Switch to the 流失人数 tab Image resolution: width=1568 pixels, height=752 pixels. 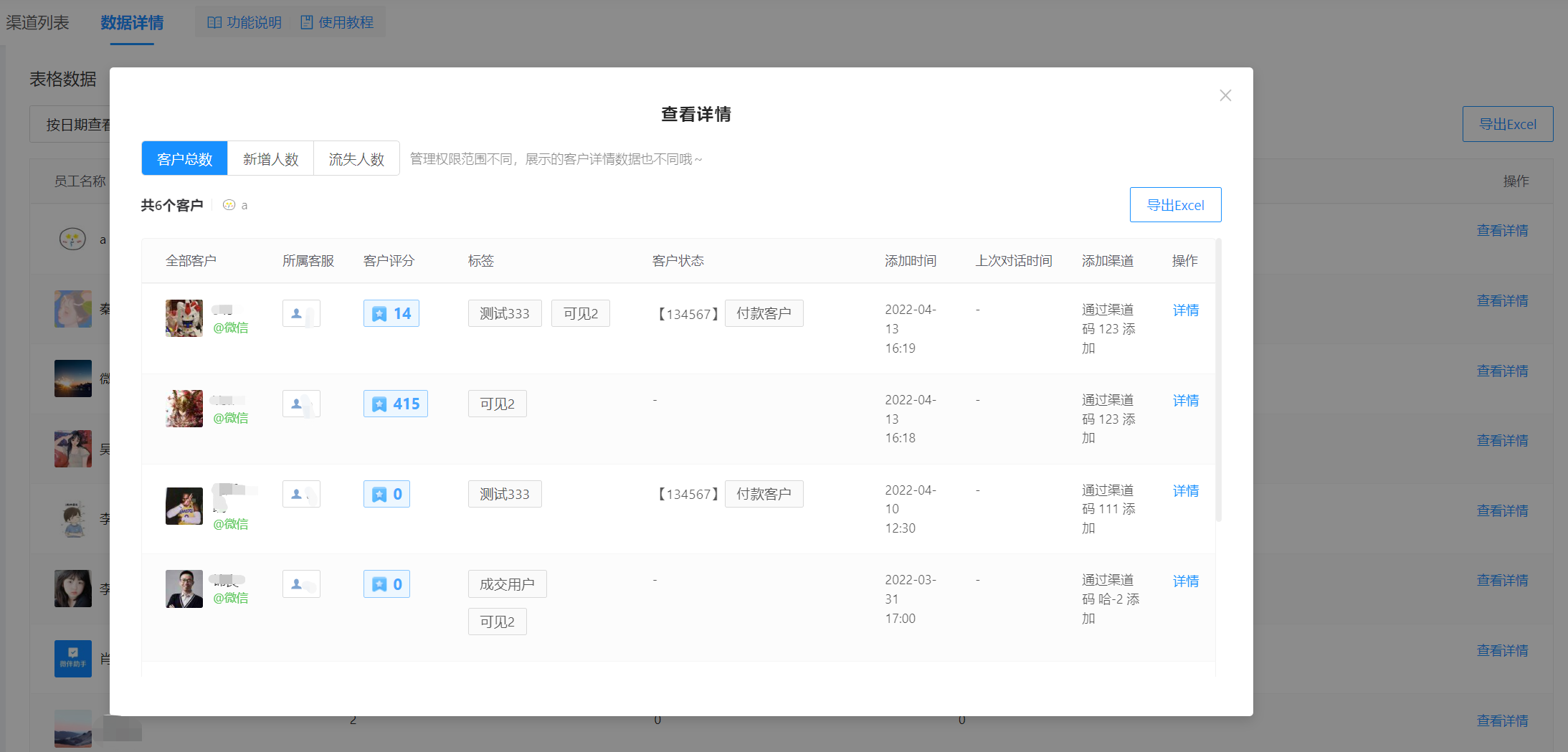tap(356, 158)
